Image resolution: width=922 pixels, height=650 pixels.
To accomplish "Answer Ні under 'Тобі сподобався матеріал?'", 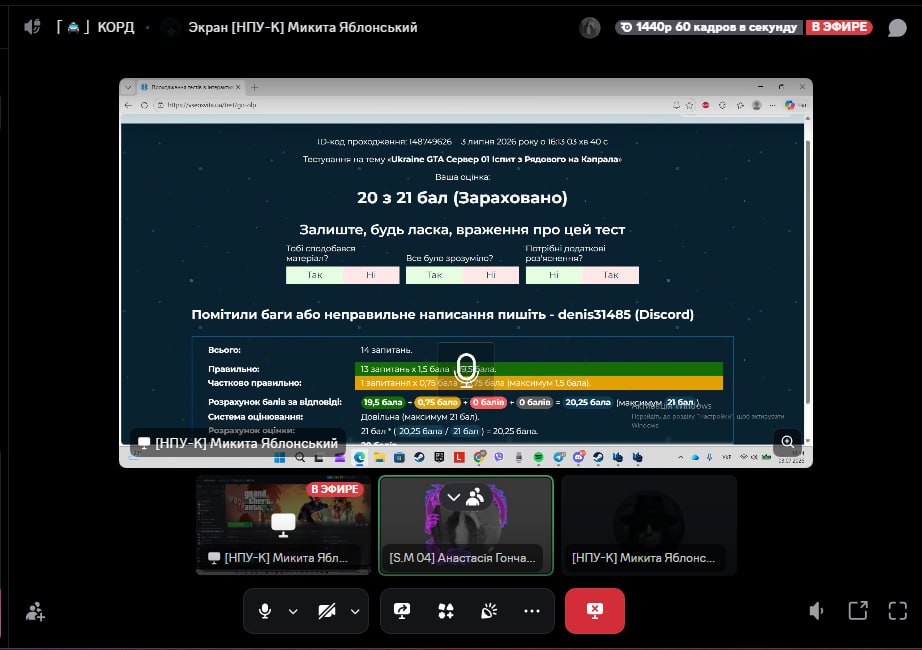I will [x=371, y=275].
